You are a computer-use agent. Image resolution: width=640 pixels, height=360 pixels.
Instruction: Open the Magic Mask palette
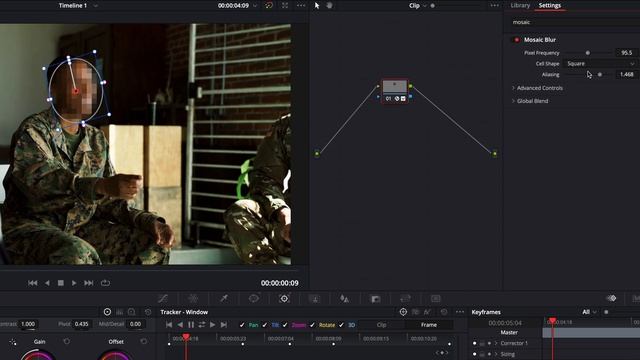point(315,298)
